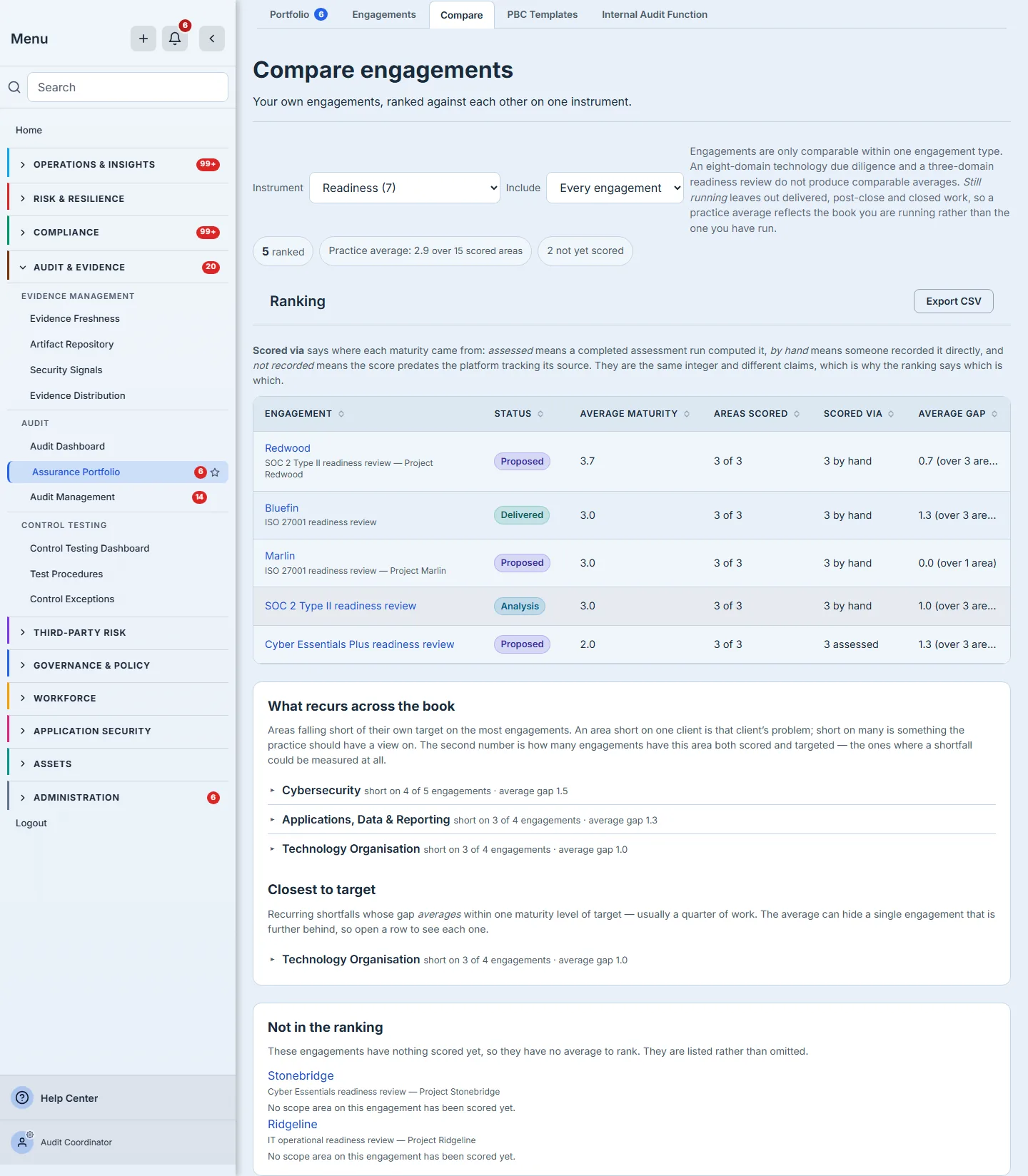
Task: Open Evidence Freshness in sidebar
Action: (x=75, y=319)
